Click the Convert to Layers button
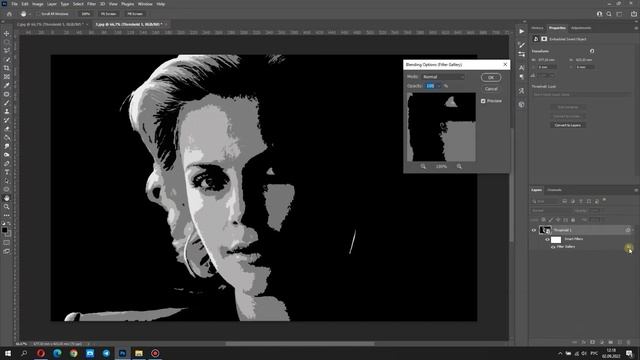 (567, 125)
